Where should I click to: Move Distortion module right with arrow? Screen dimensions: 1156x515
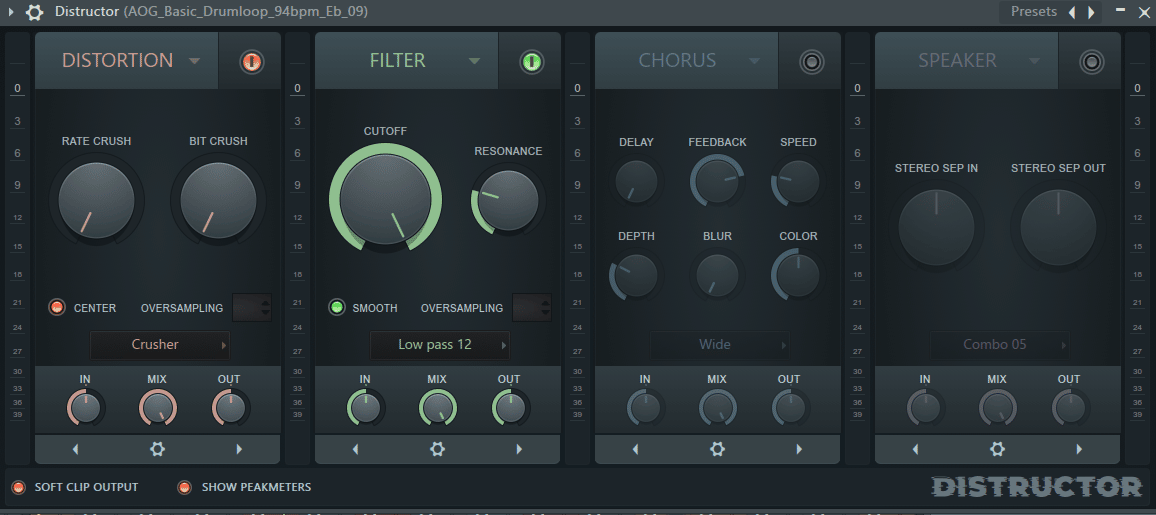(x=239, y=449)
